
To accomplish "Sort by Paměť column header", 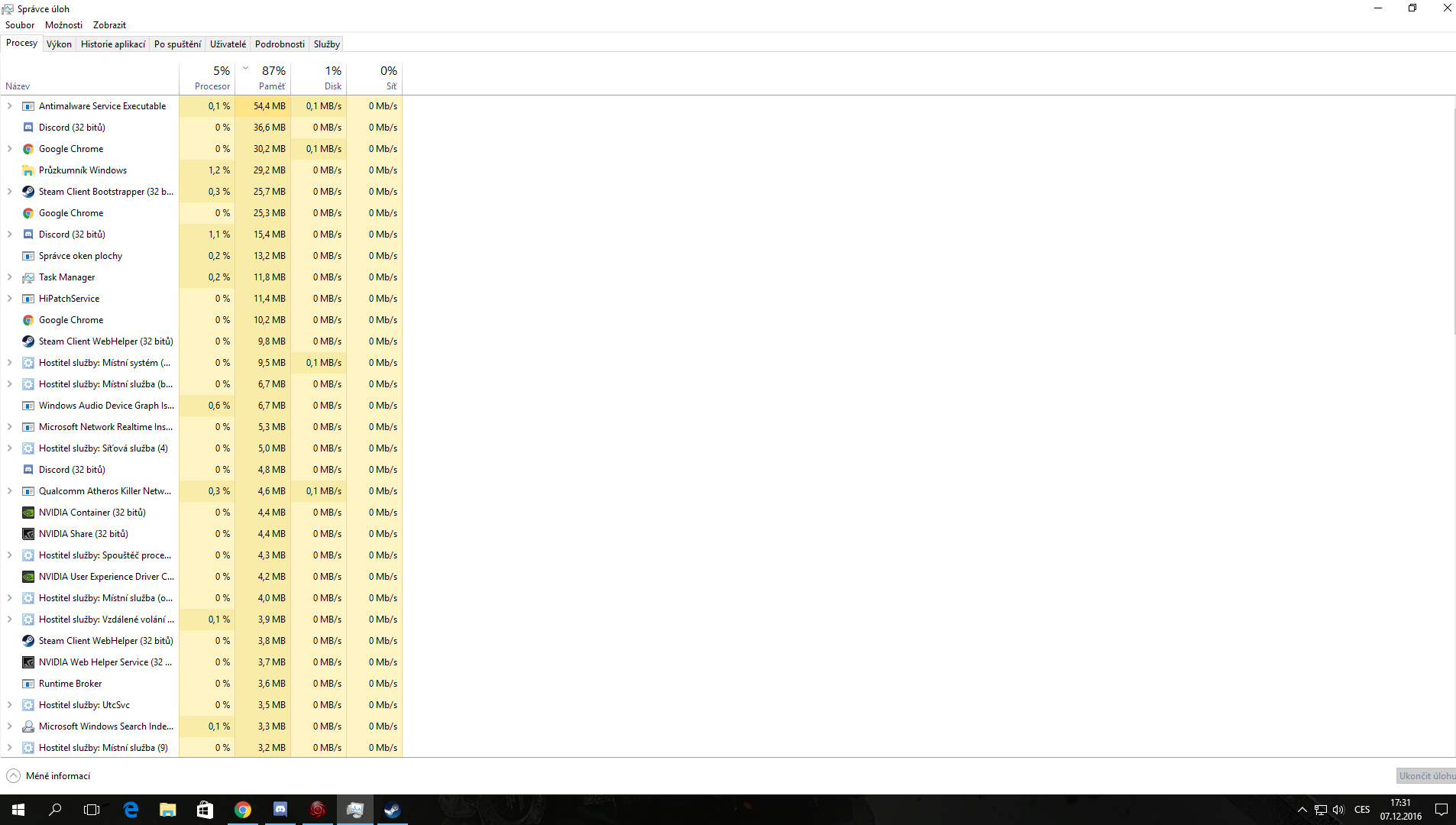I will tap(263, 78).
